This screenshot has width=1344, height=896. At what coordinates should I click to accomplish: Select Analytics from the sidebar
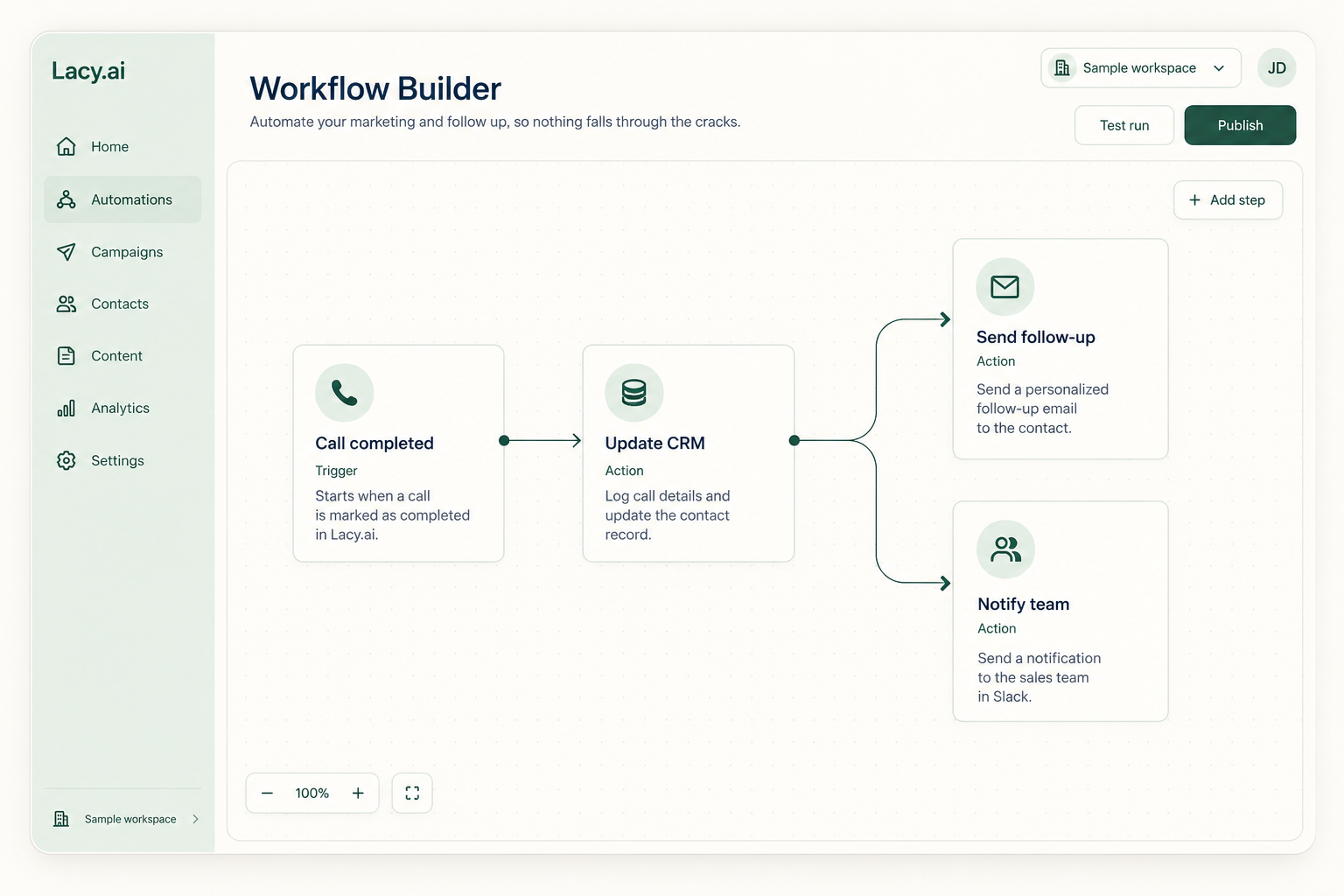pos(121,408)
